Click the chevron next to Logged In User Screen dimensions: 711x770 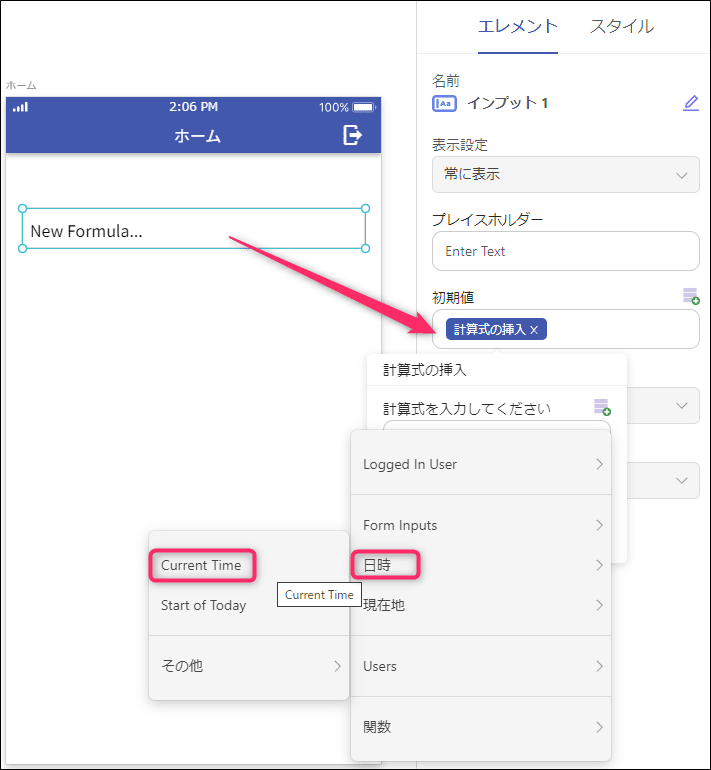pyautogui.click(x=600, y=464)
